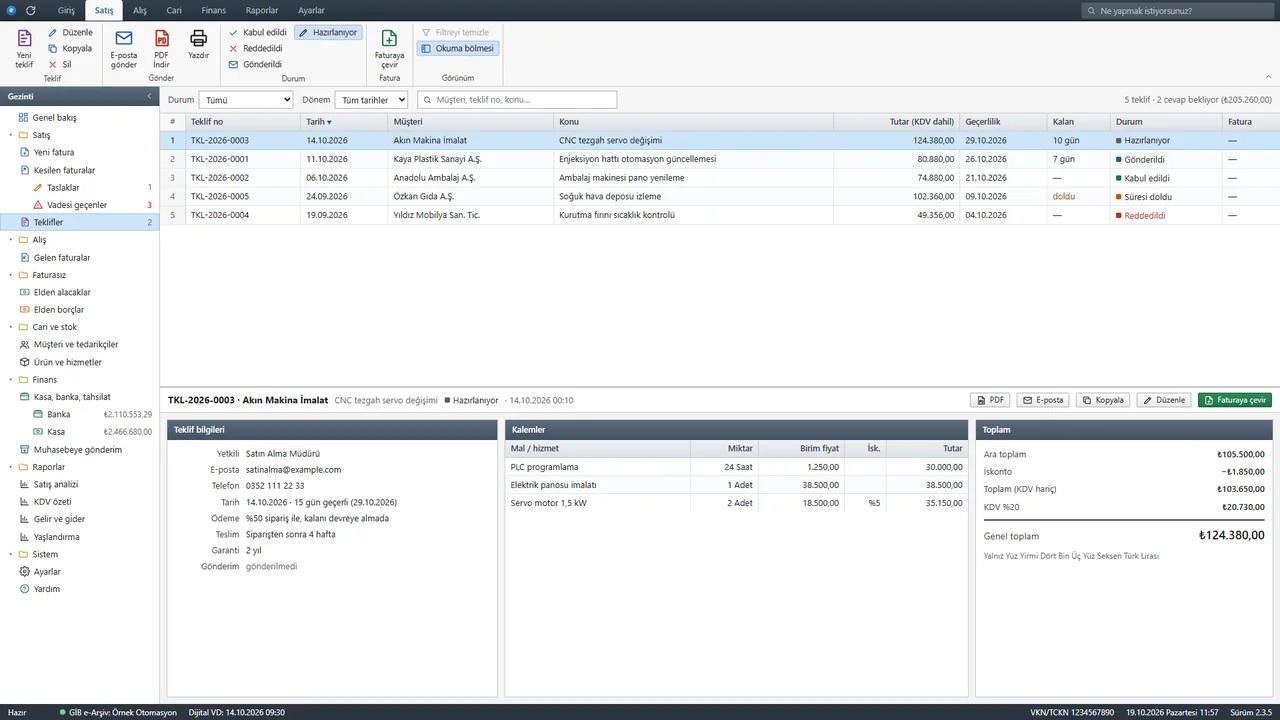Delete offer with Sil in ribbon
The width and height of the screenshot is (1280, 720).
pos(60,64)
